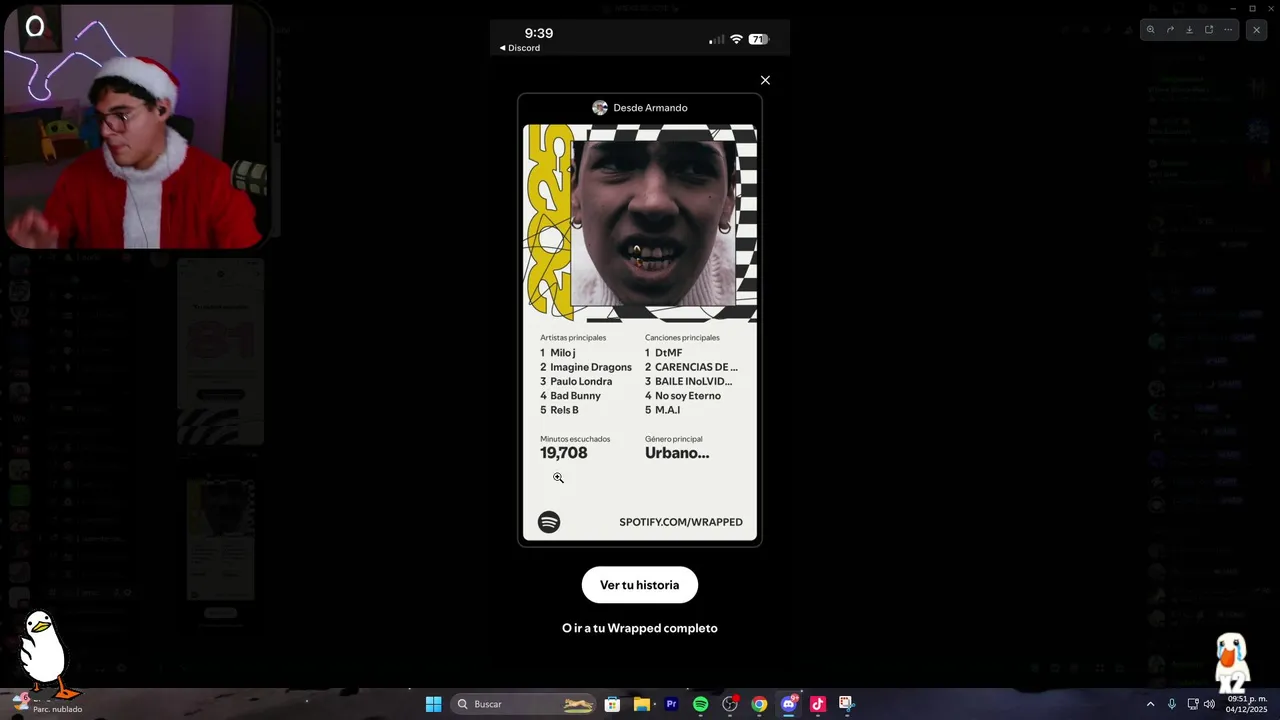Tap the 'Ver tu historia' button

point(640,585)
